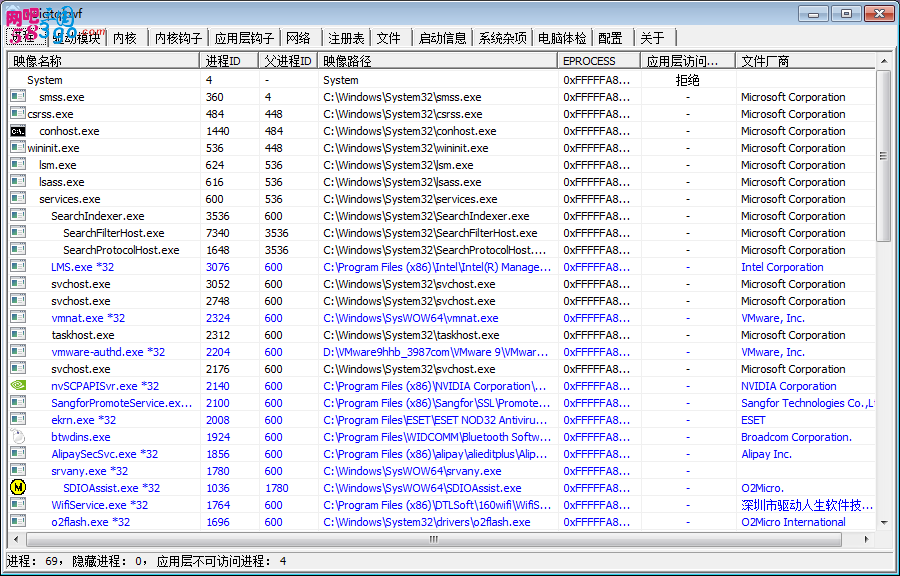Image resolution: width=900 pixels, height=576 pixels.
Task: Select the btwdins.exe process name
Action: point(81,437)
